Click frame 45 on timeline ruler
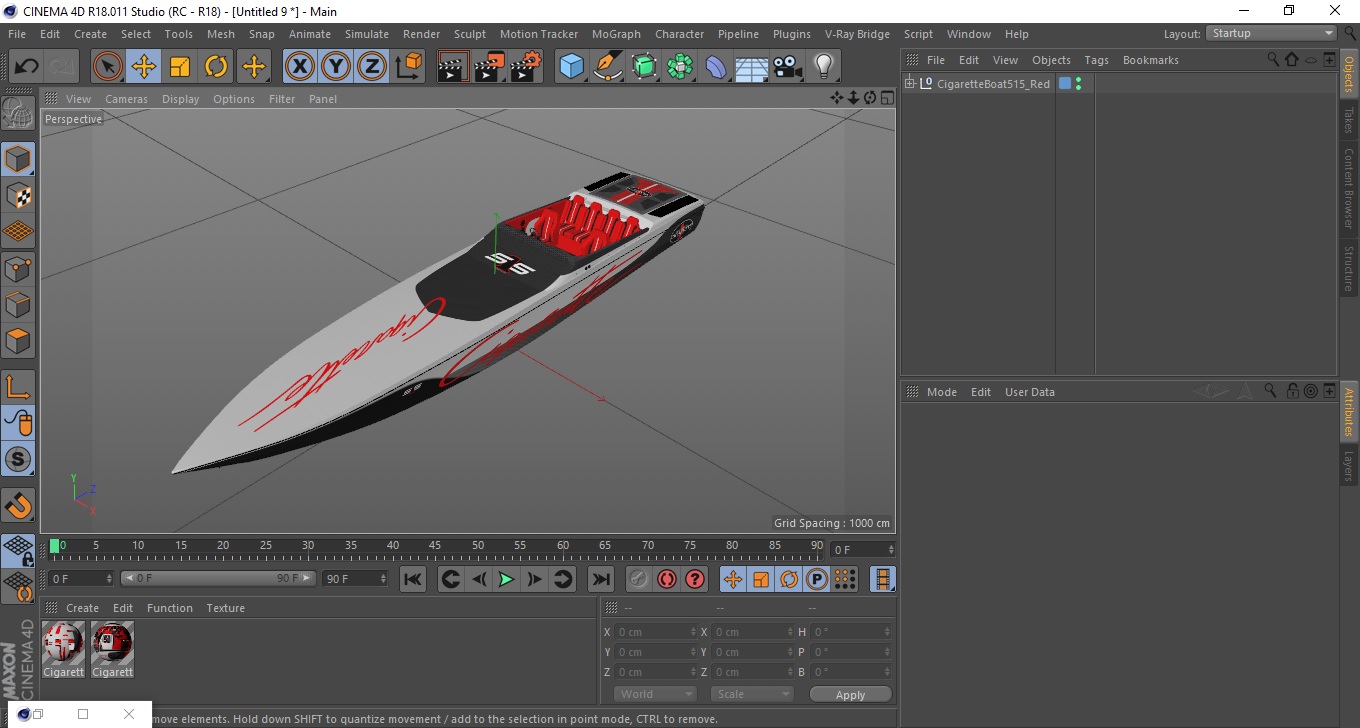This screenshot has width=1360, height=728. click(x=435, y=548)
